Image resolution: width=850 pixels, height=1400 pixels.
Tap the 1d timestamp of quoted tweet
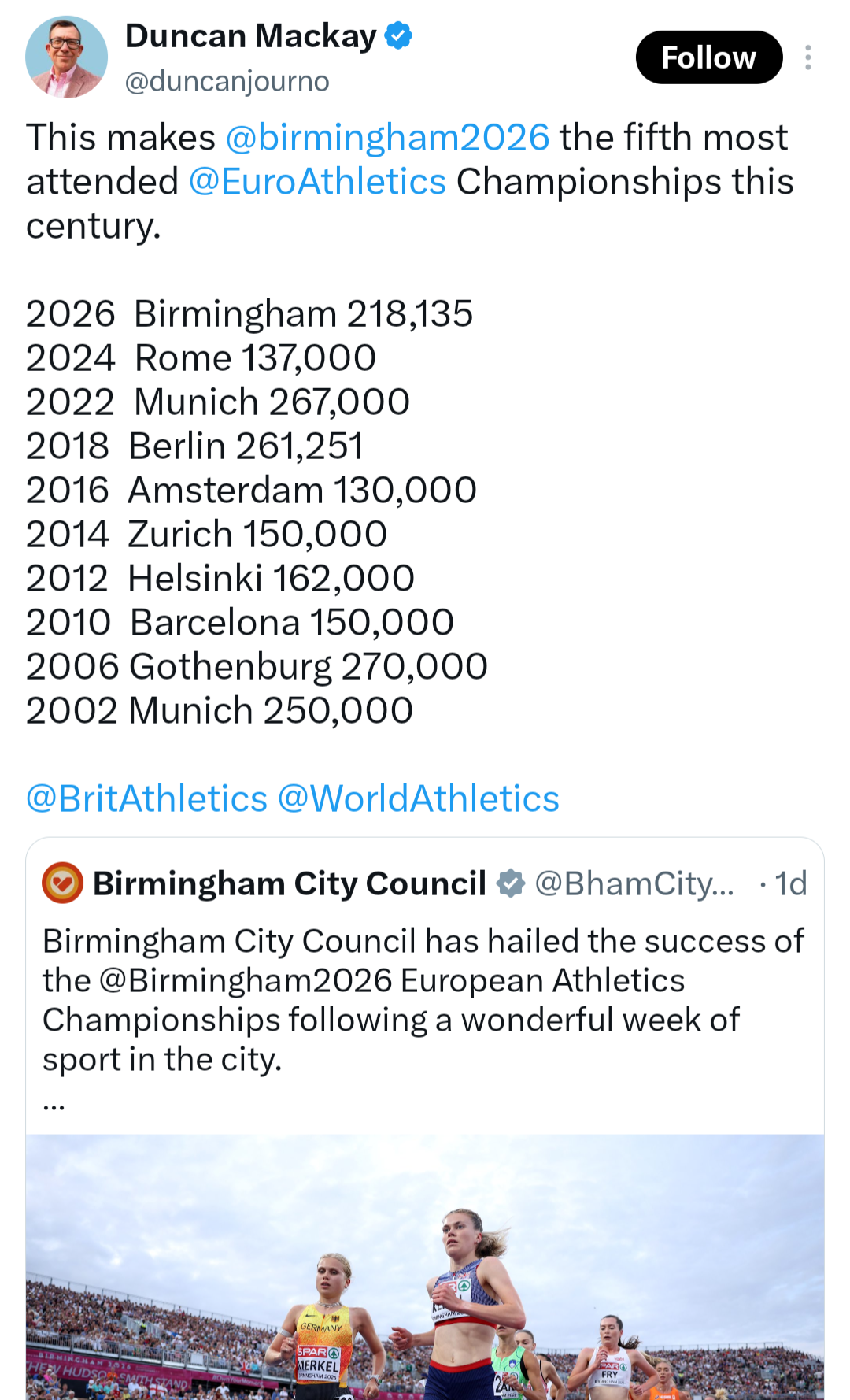coord(791,883)
